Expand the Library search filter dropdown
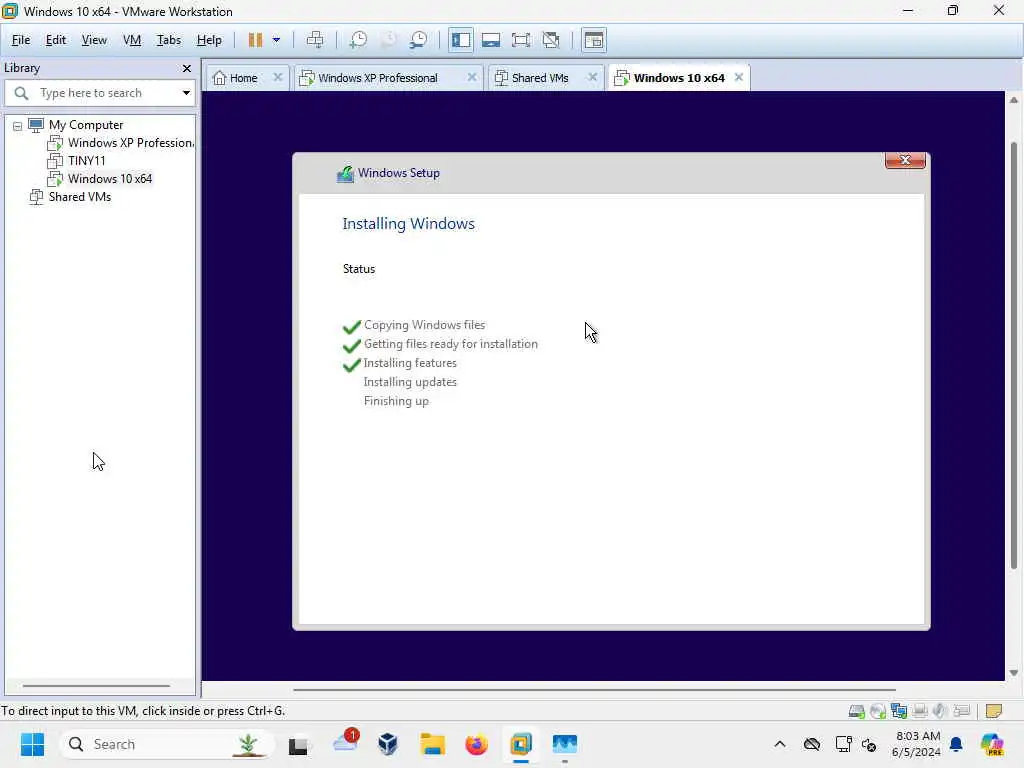 pos(187,93)
